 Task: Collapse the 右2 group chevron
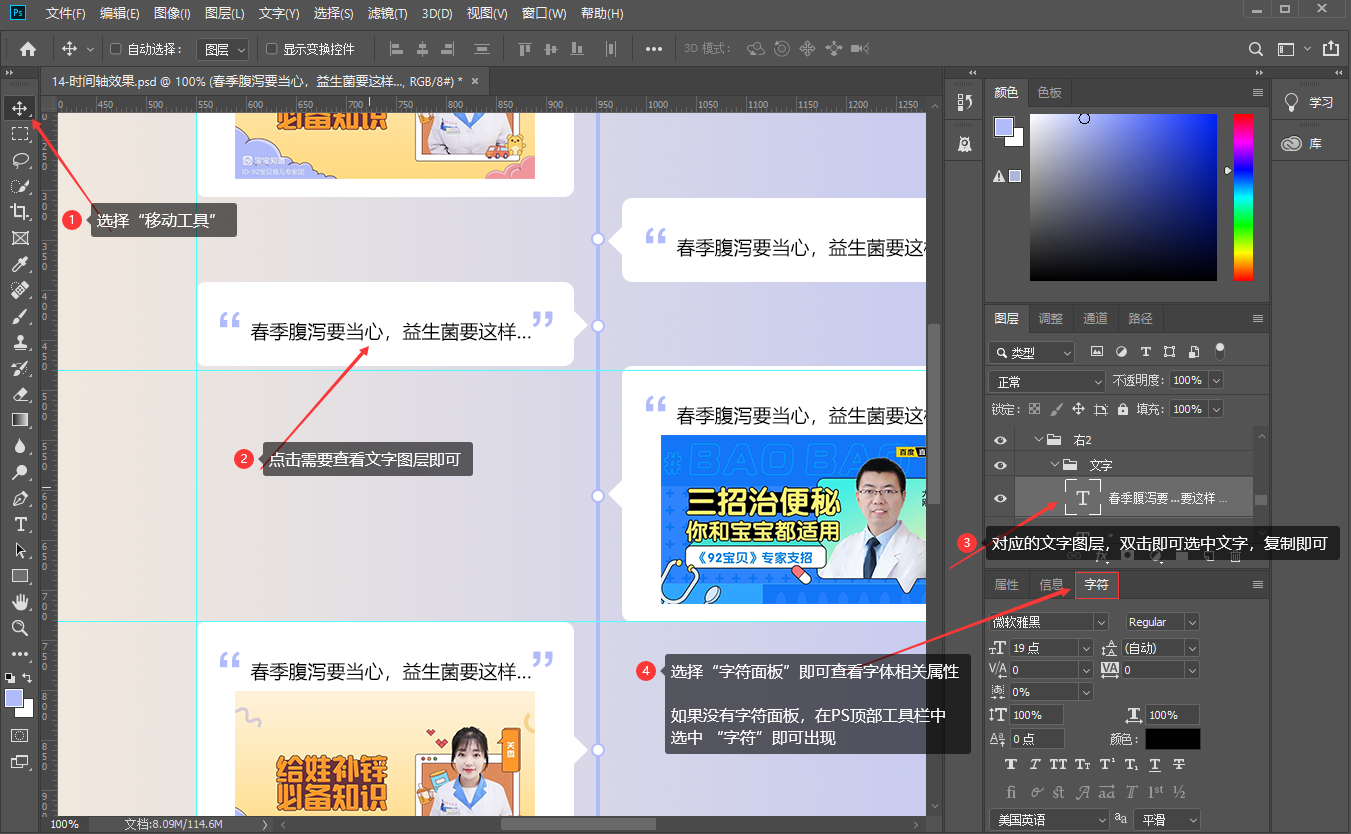click(1037, 439)
